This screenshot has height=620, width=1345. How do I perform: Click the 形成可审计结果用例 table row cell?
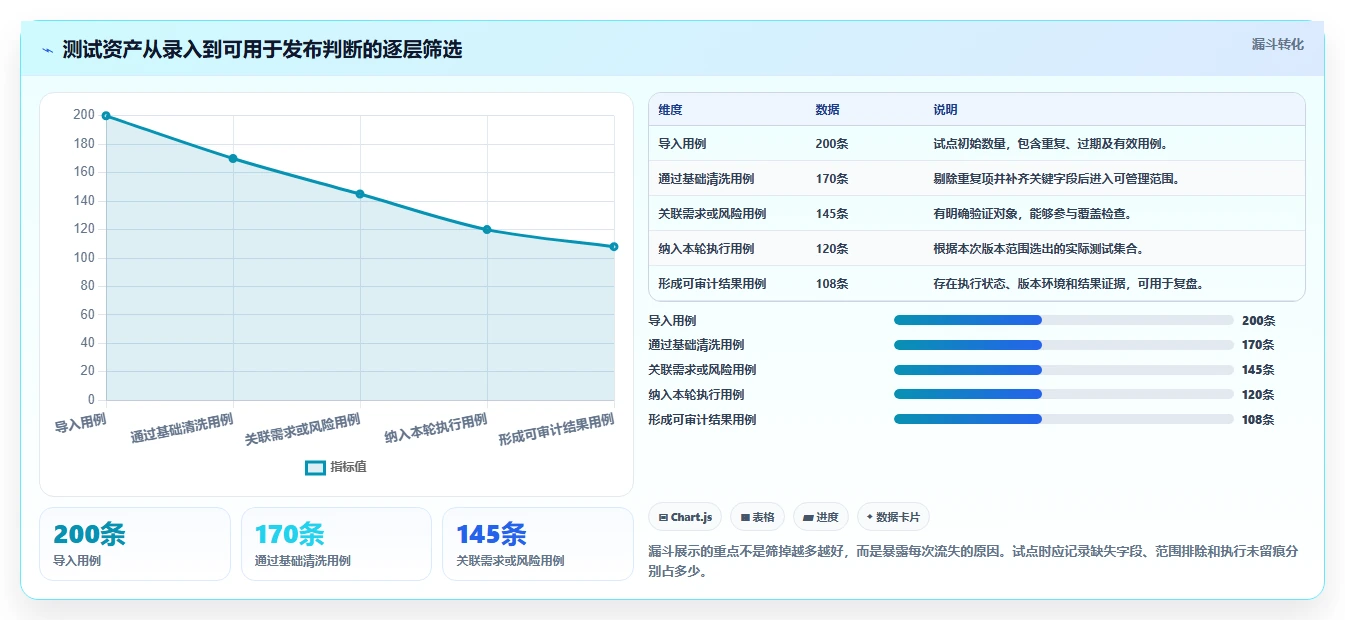712,284
